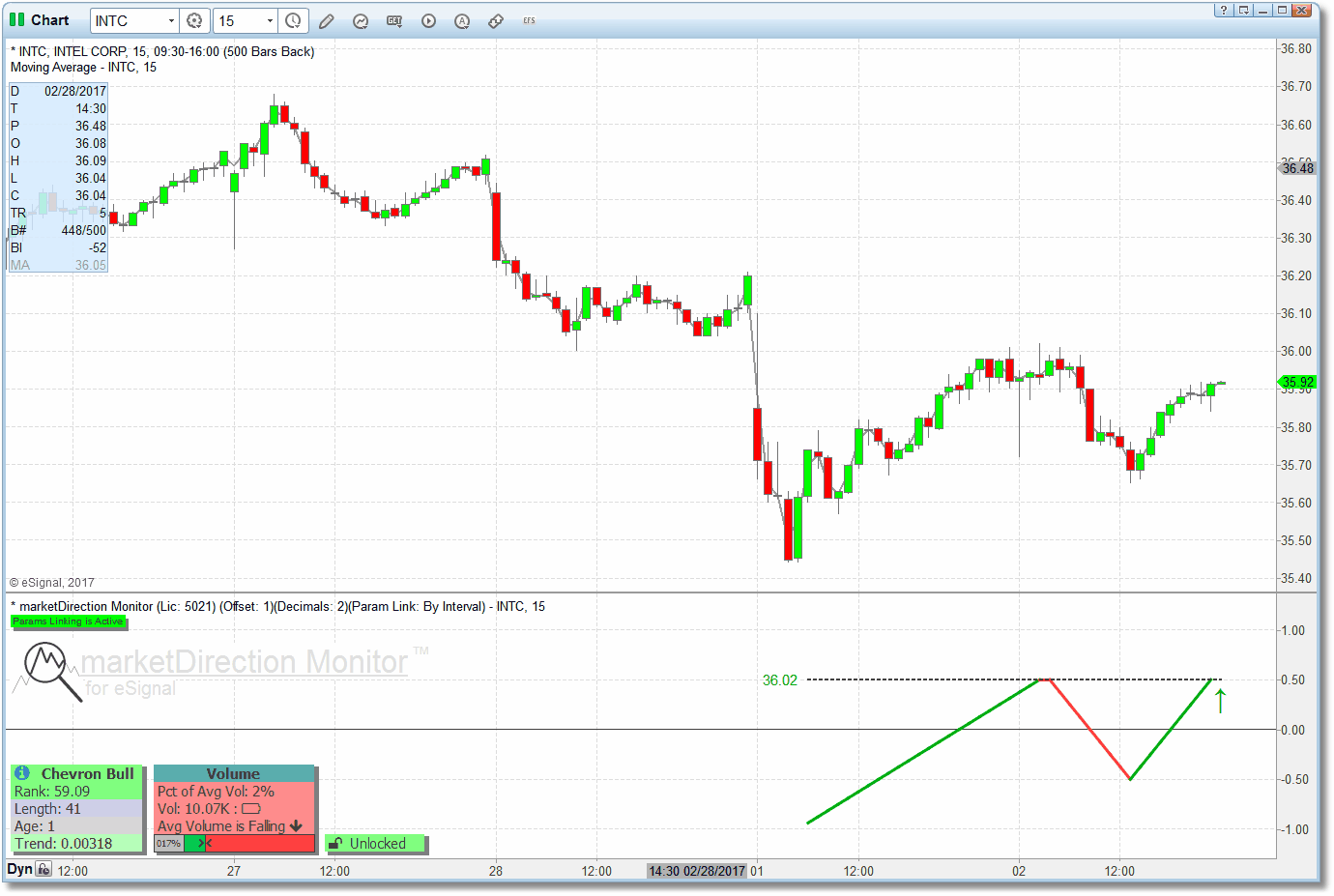This screenshot has height=896, width=1334.
Task: Click Pct of Avg Vol: 2% text
Action: click(216, 791)
